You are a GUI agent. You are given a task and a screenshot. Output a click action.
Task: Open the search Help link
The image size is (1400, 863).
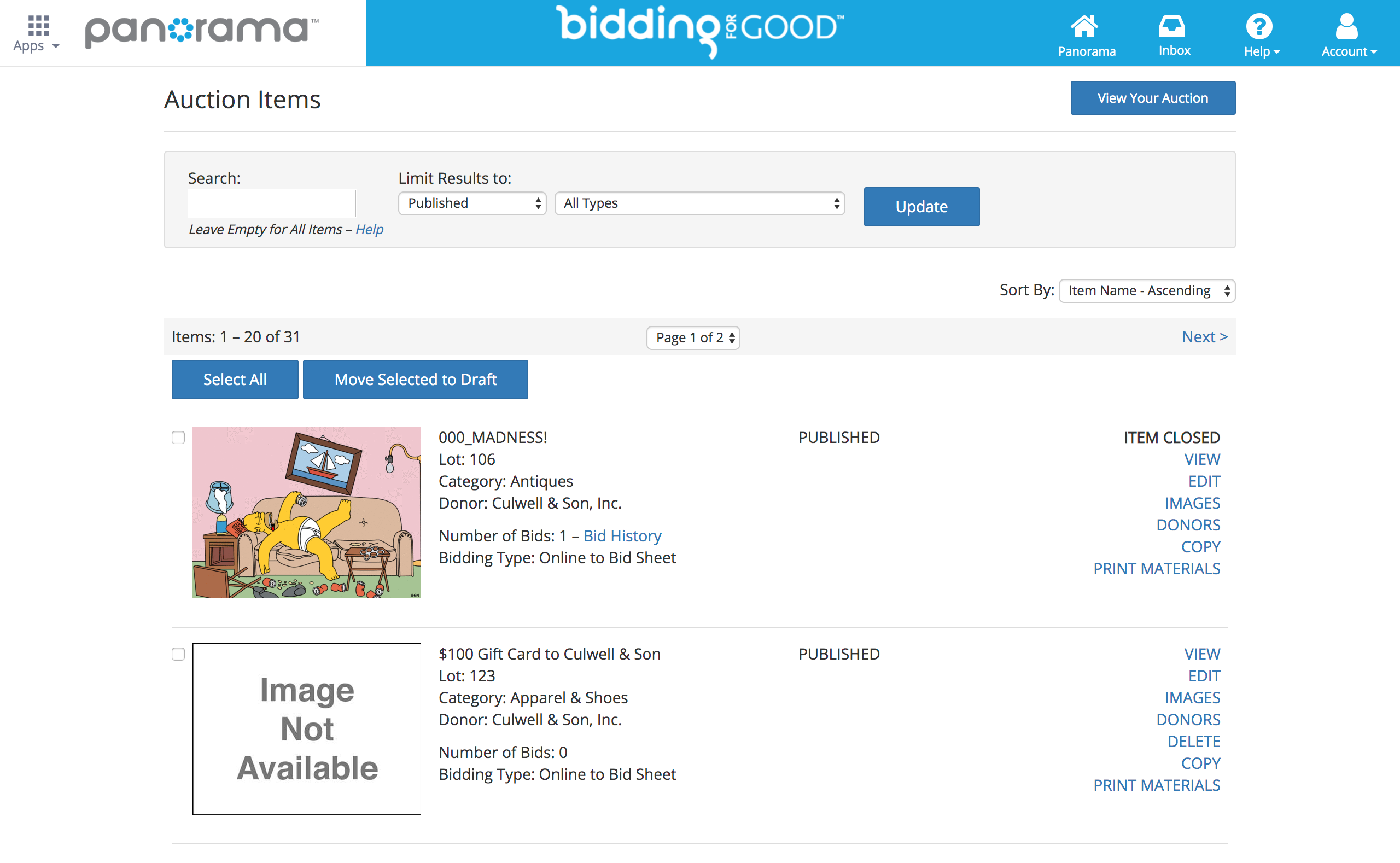369,230
